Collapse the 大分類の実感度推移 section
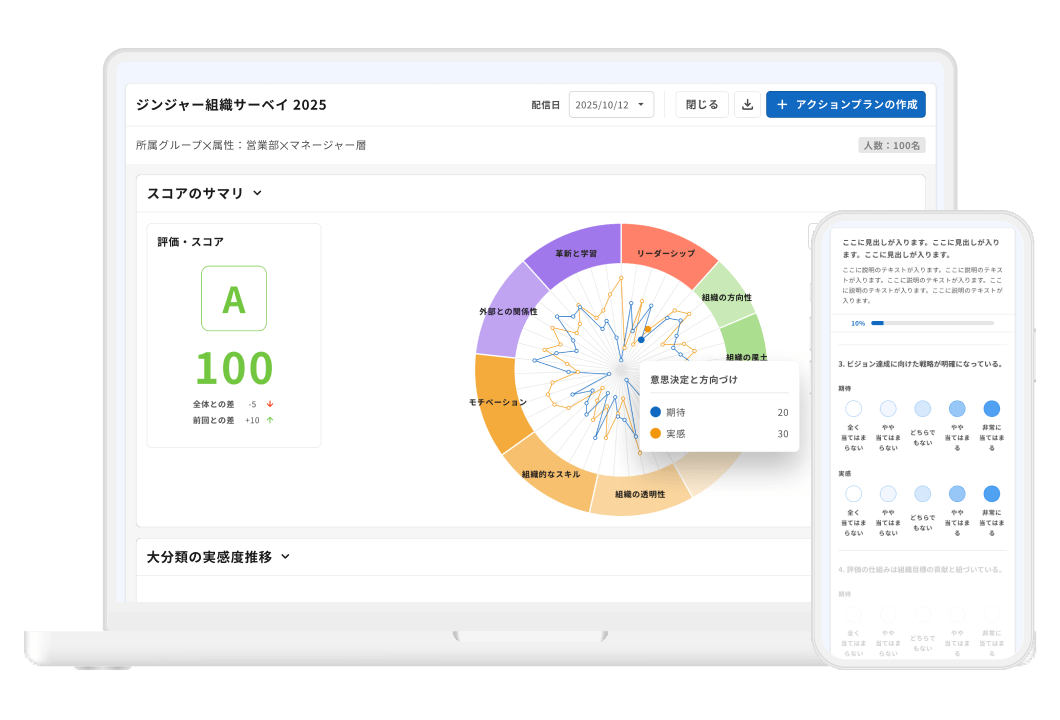The height and width of the screenshot is (720, 1060). pyautogui.click(x=285, y=557)
